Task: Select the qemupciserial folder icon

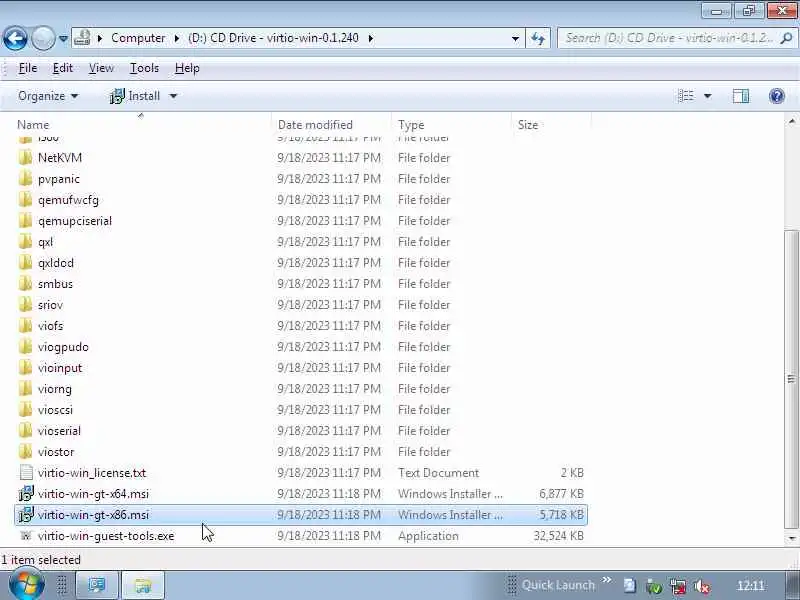Action: pos(26,220)
